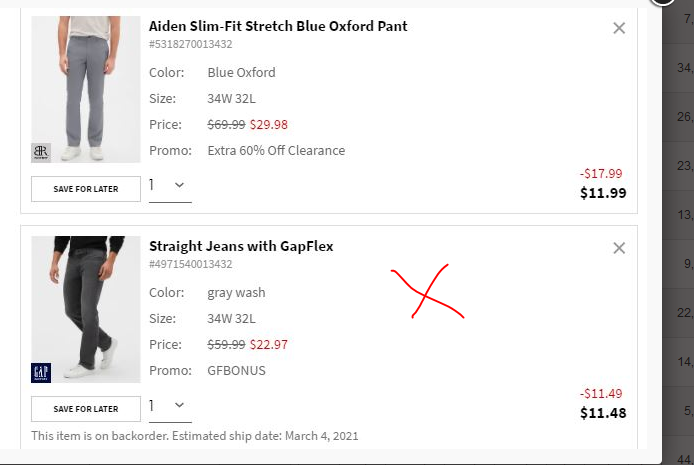The height and width of the screenshot is (465, 694).
Task: Click Extra 60% Off Clearance promo text
Action: click(x=276, y=151)
